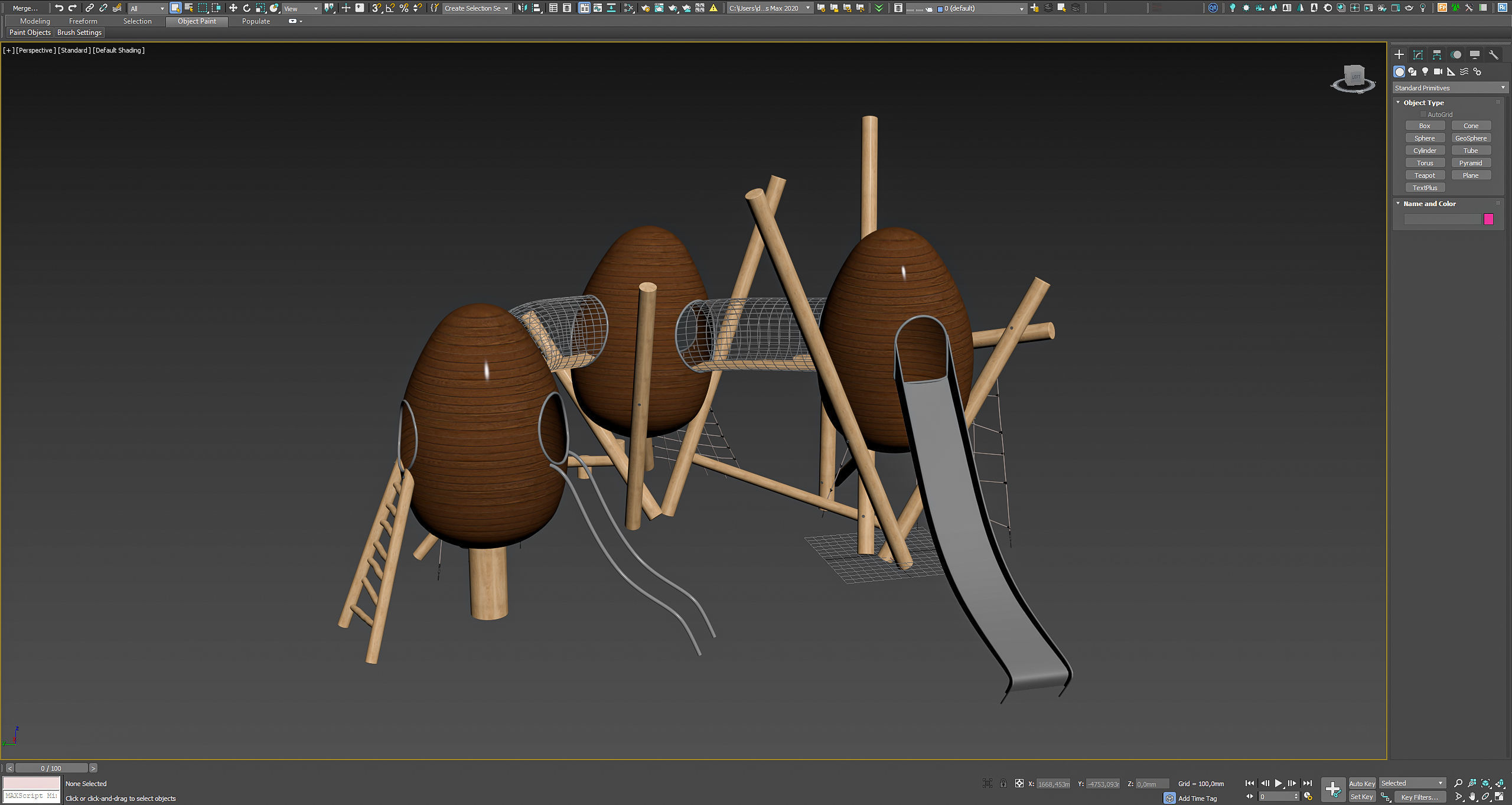
Task: Select the Helpers category icon
Action: tap(1451, 71)
